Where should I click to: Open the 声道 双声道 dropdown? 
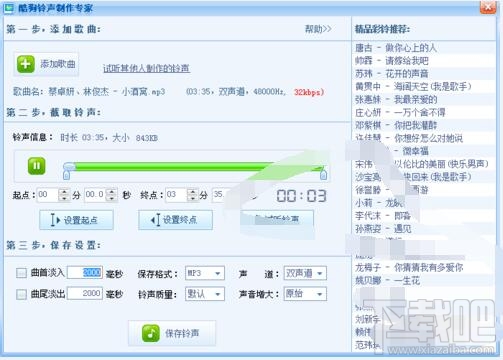(305, 273)
